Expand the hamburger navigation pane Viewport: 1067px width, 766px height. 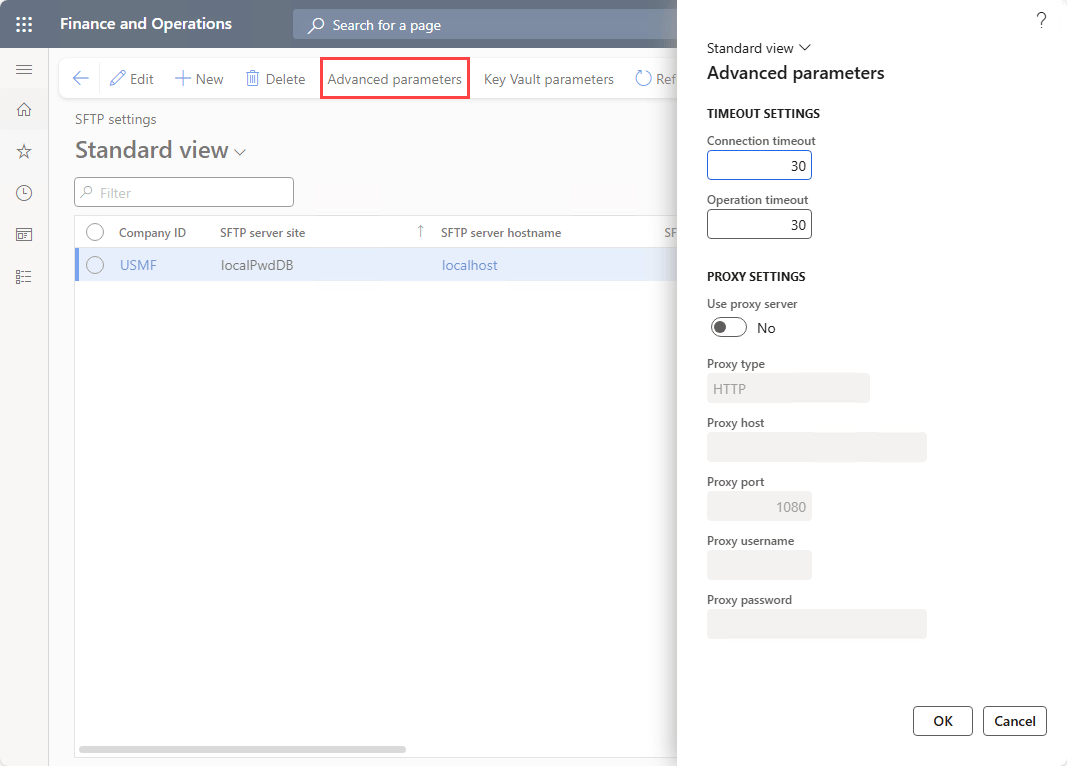(x=24, y=69)
